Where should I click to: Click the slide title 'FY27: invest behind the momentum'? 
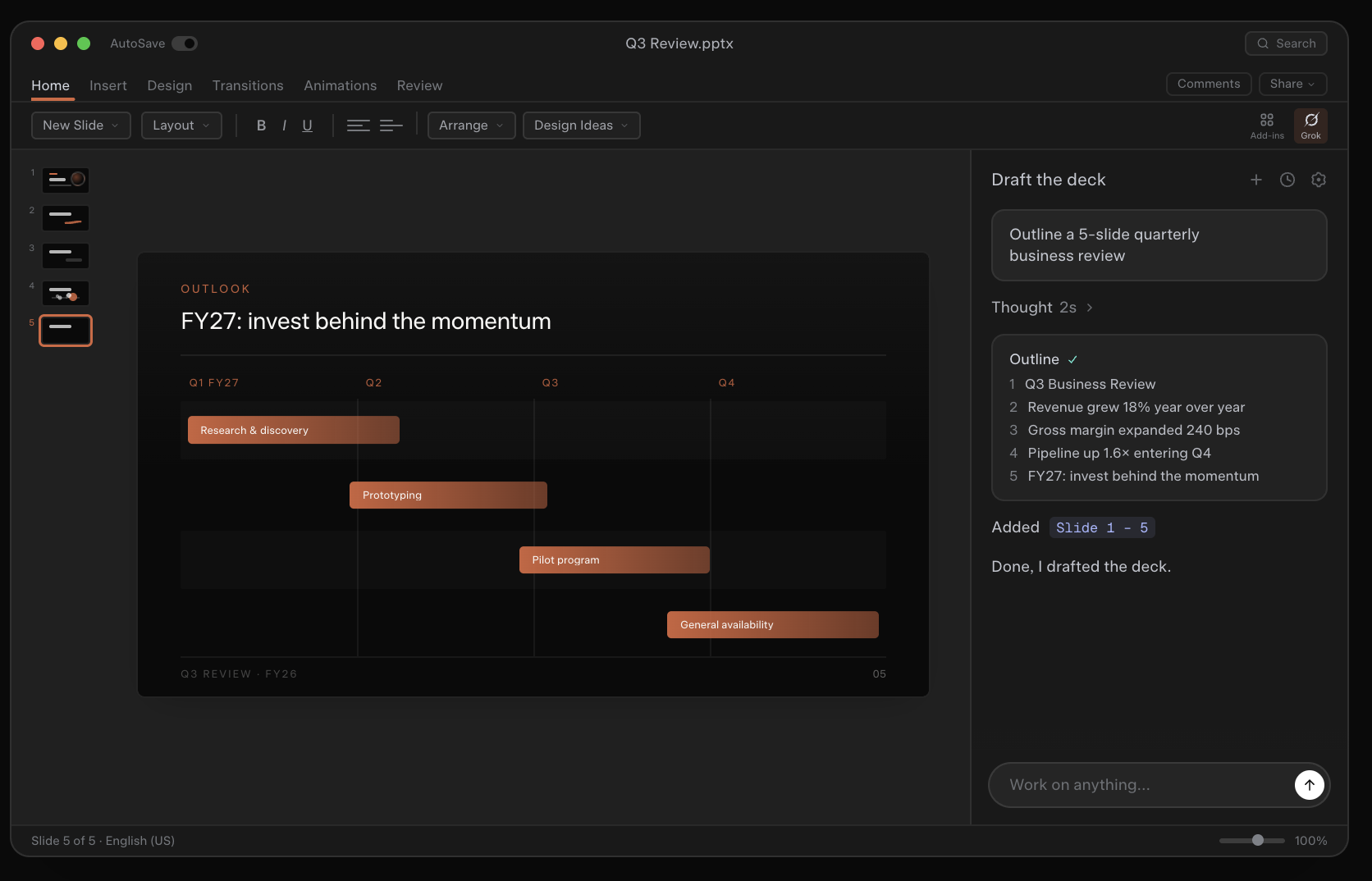click(366, 321)
